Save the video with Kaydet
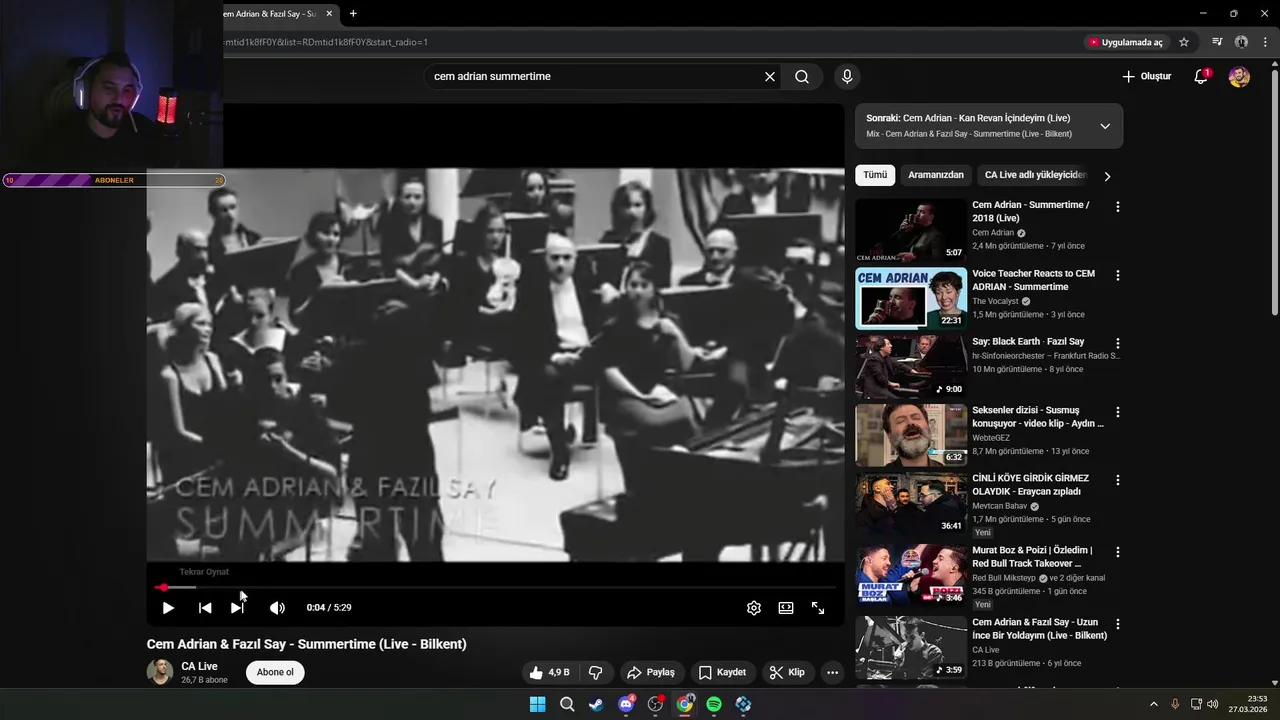The height and width of the screenshot is (720, 1280). click(722, 673)
